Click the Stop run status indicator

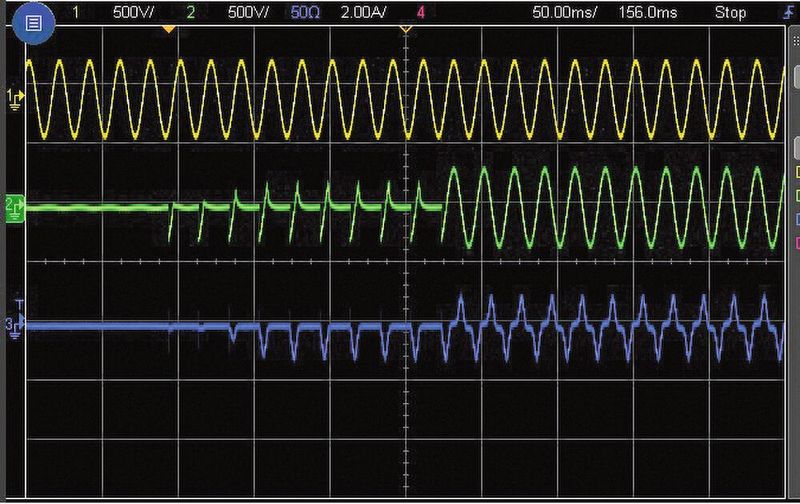[x=730, y=13]
